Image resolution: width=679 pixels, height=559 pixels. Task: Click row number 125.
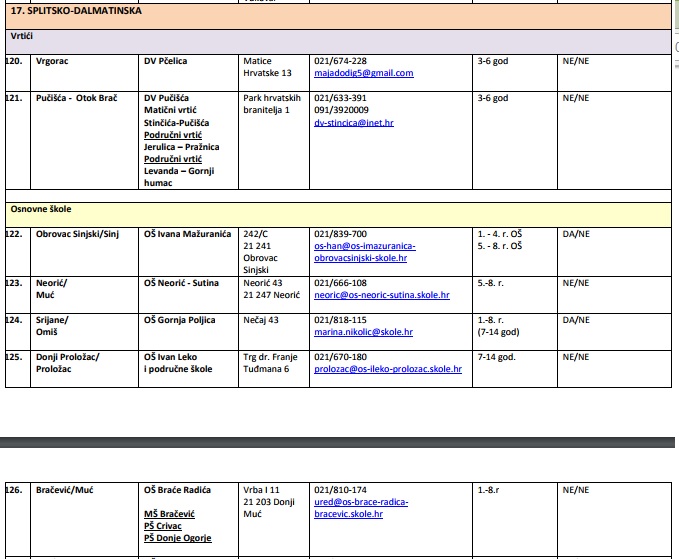pyautogui.click(x=14, y=357)
